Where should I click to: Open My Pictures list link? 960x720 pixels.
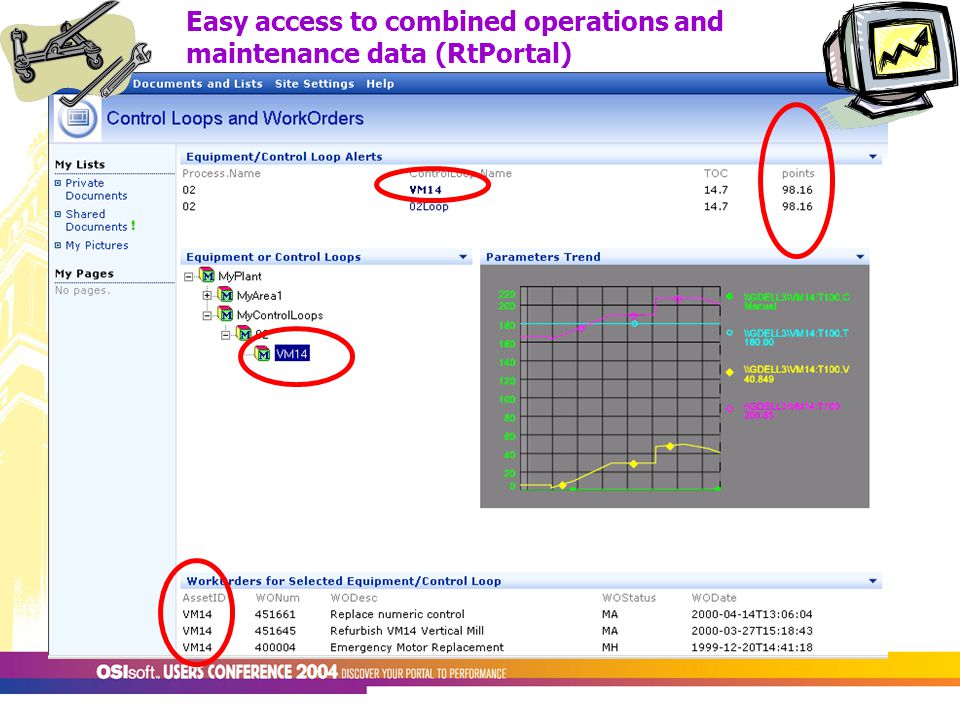click(97, 246)
